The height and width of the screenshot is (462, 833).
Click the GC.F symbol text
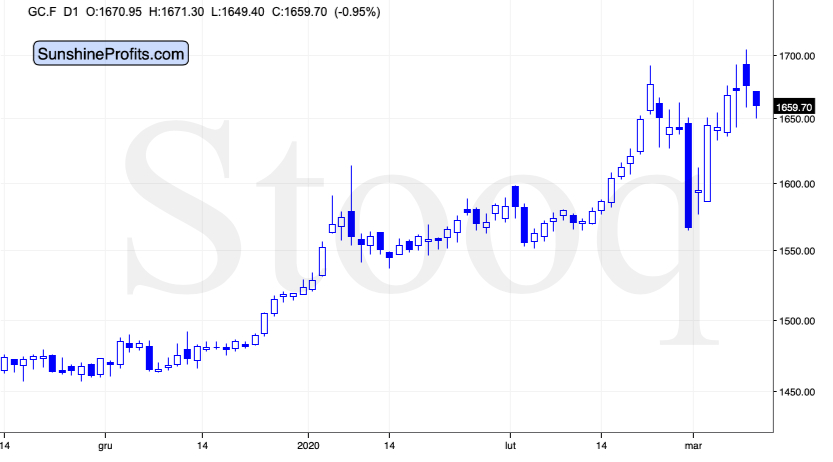[42, 12]
